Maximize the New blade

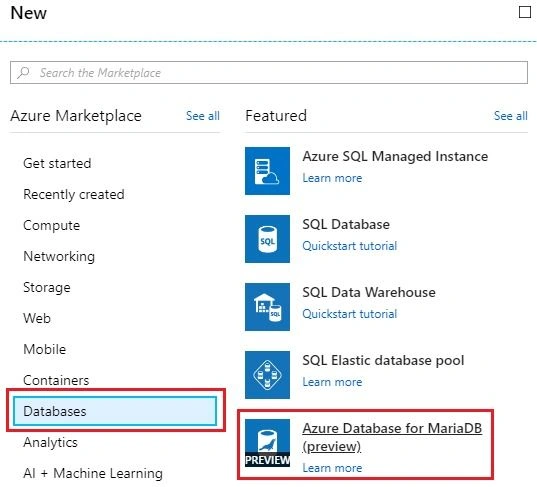(x=525, y=12)
